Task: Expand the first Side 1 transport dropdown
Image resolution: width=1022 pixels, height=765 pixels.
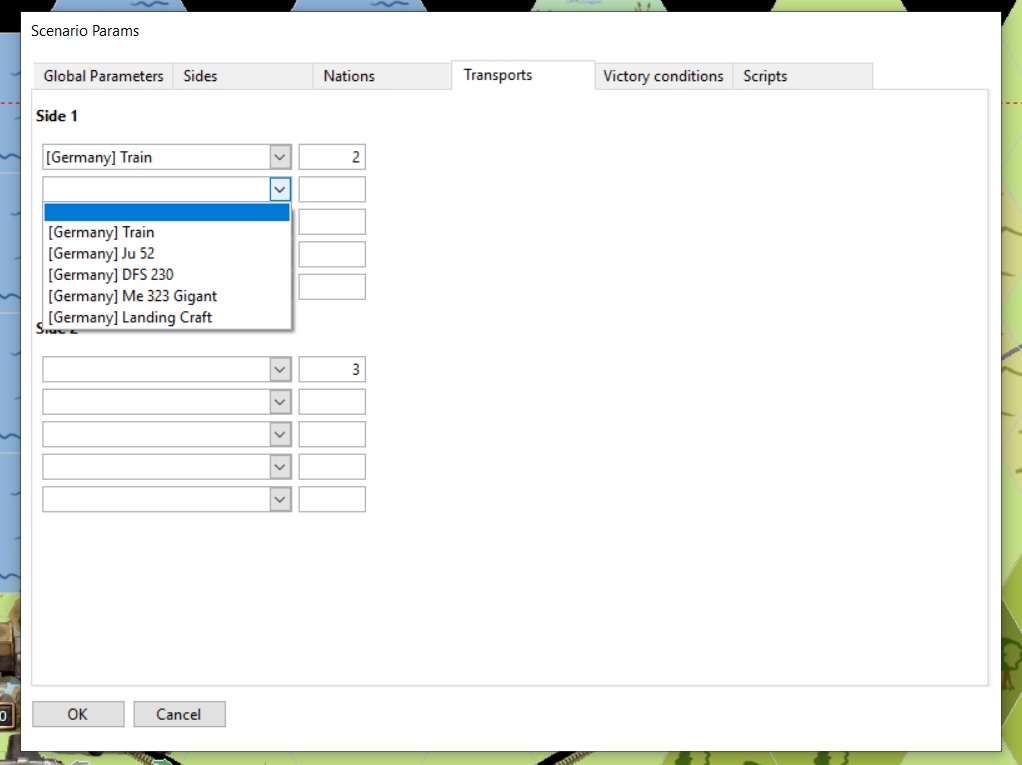Action: pos(280,157)
